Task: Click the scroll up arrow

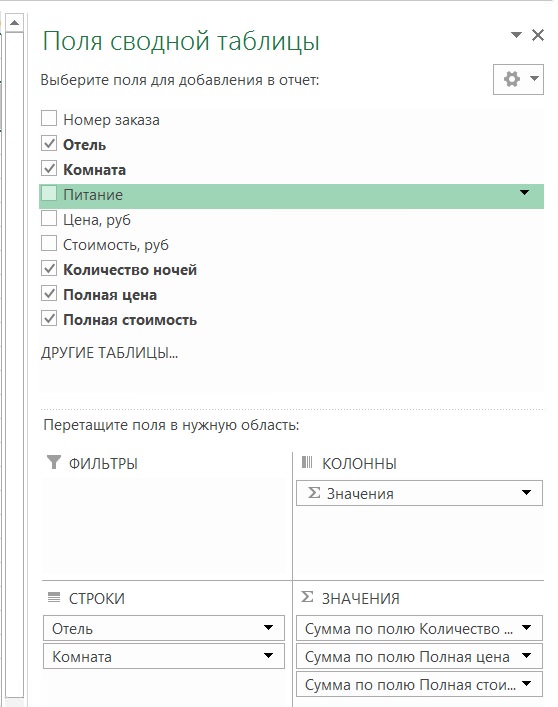Action: point(14,23)
